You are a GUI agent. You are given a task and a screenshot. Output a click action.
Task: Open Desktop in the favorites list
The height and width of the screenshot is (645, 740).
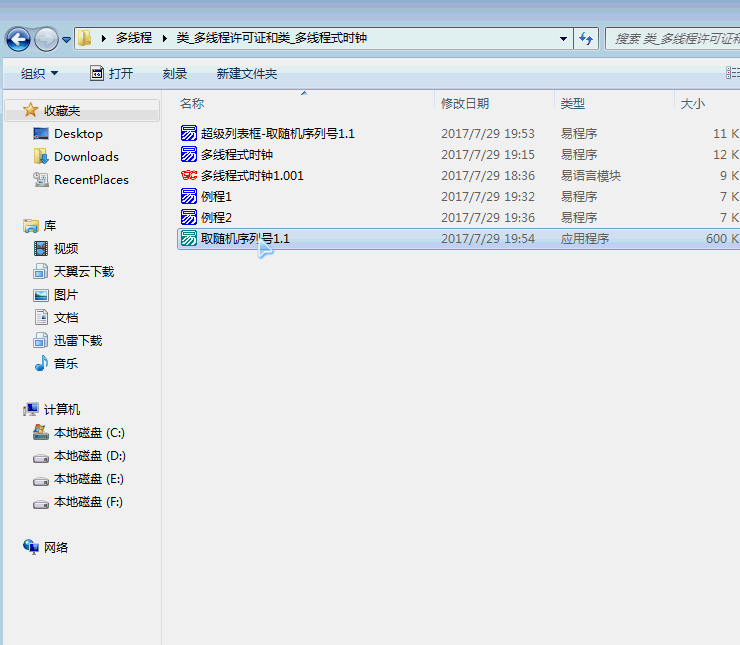[78, 134]
